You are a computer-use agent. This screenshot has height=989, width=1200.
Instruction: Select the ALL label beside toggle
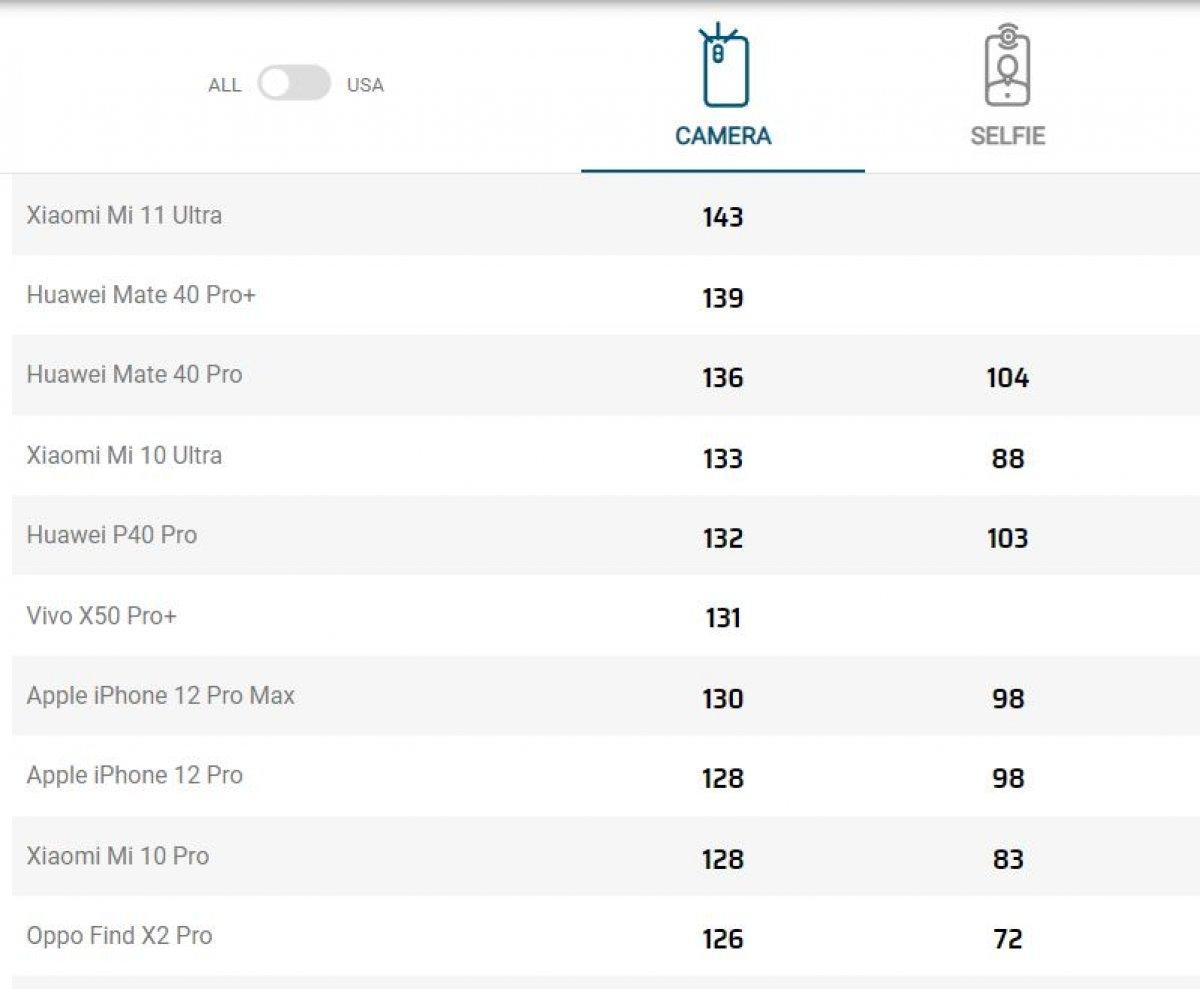click(x=224, y=85)
